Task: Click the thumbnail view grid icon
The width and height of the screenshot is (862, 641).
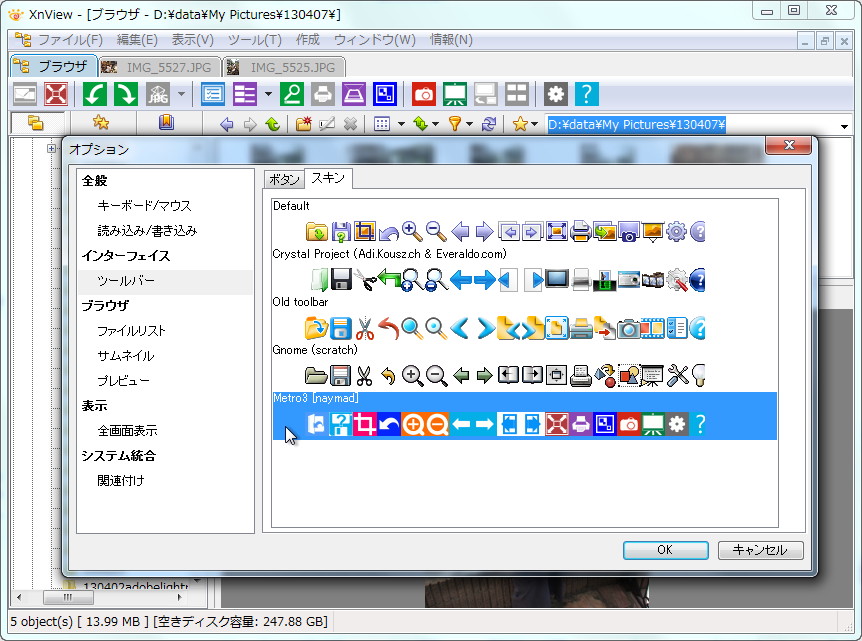Action: 382,124
